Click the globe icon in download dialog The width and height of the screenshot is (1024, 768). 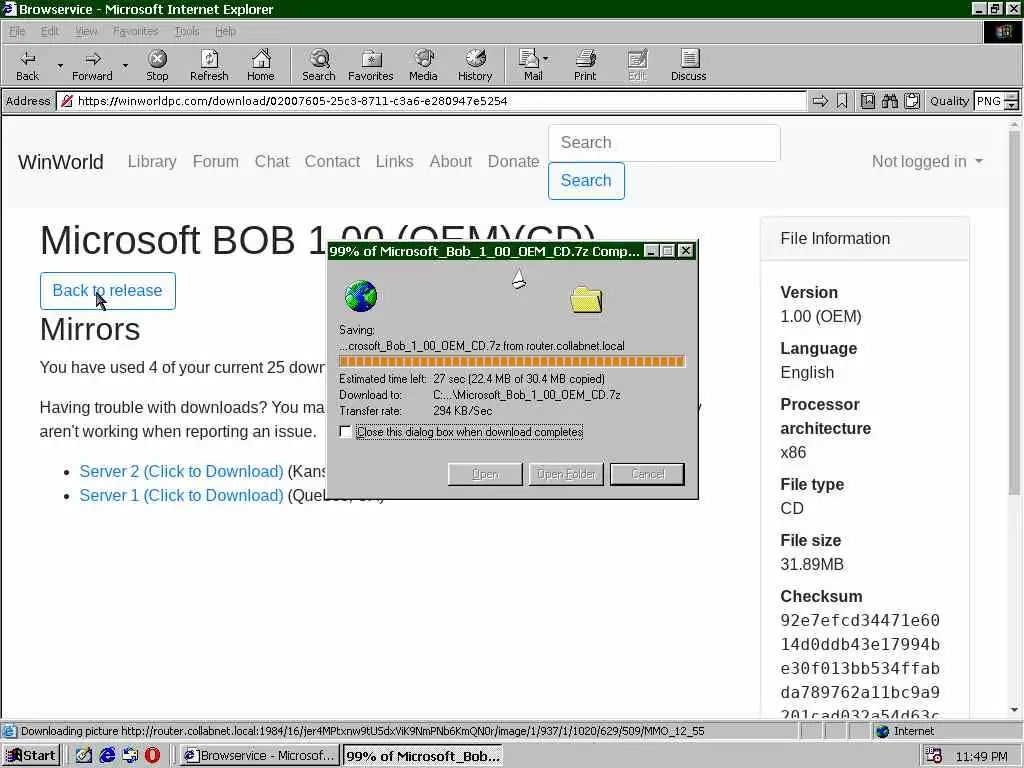click(360, 296)
